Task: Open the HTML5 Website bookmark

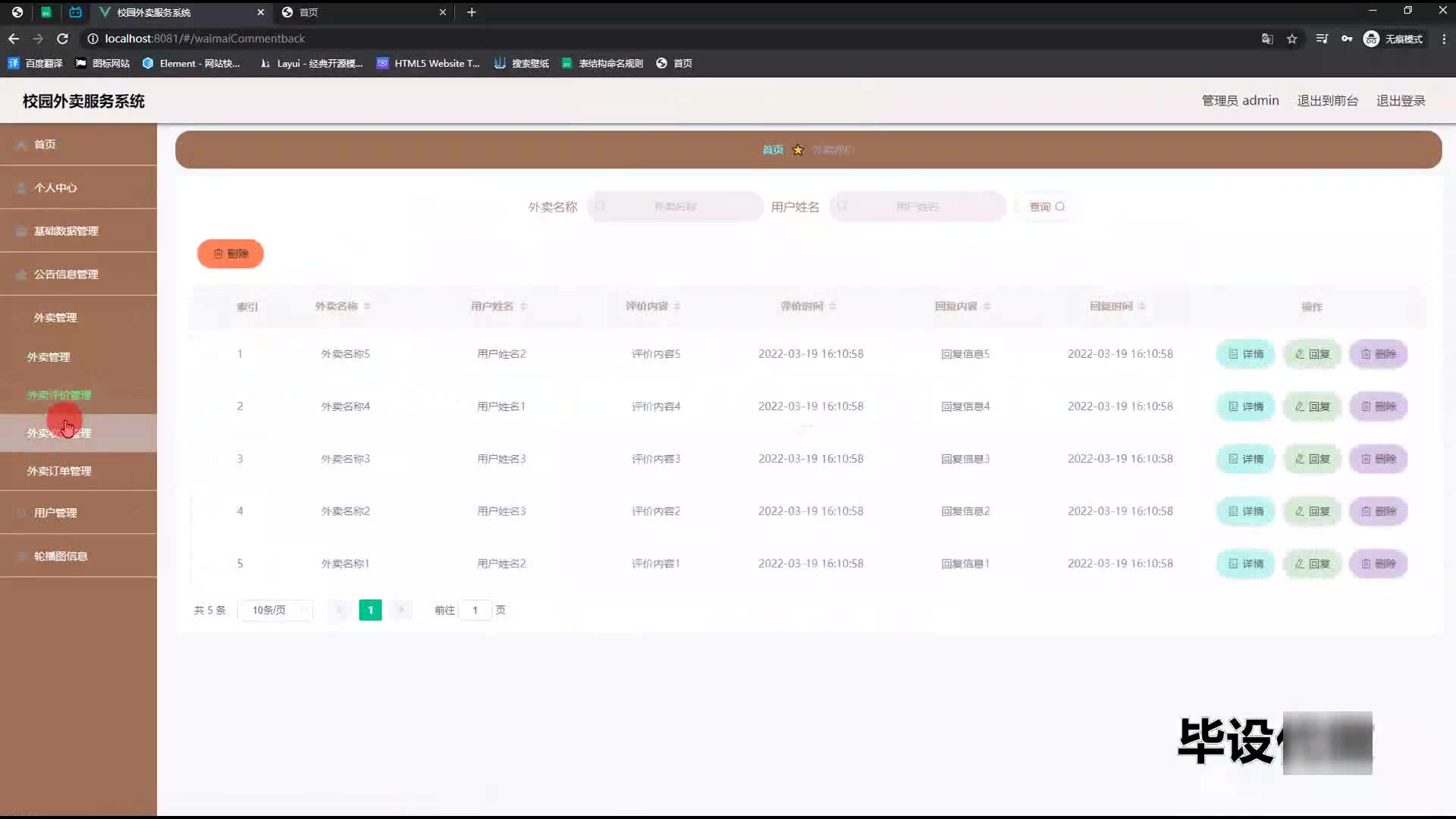Action: pos(428,63)
